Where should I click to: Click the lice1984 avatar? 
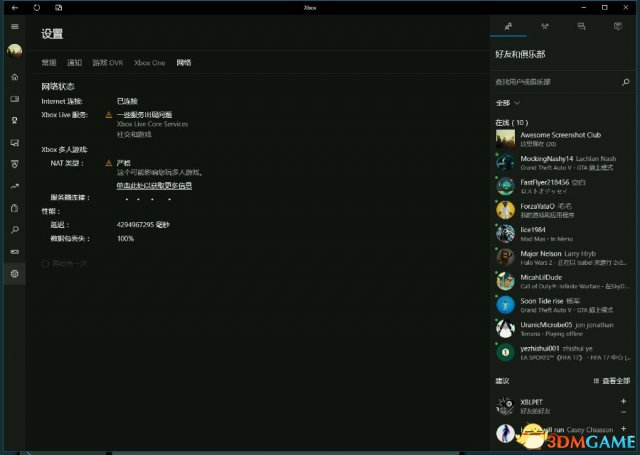(505, 234)
